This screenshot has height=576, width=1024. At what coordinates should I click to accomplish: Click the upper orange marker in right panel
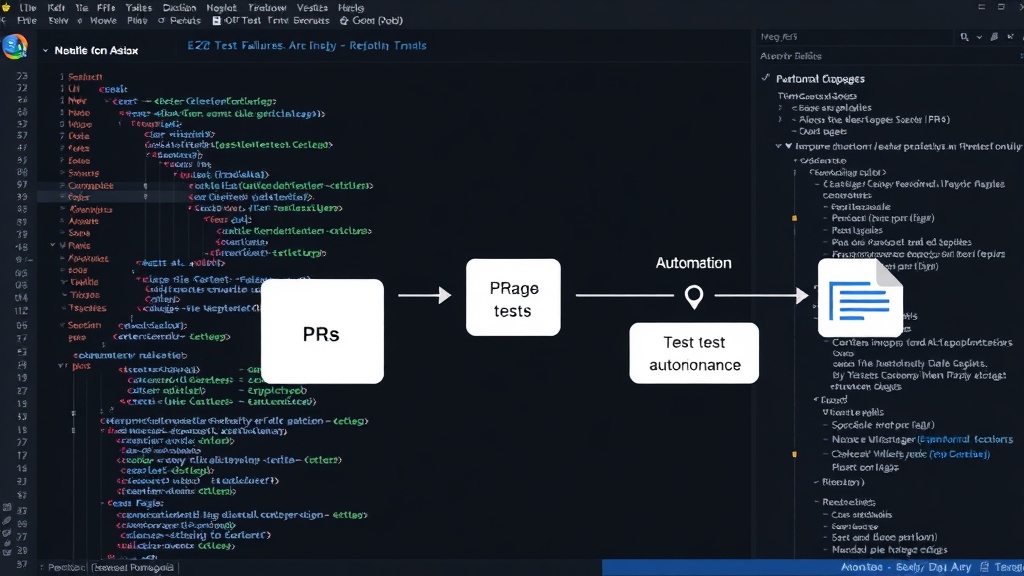tap(794, 218)
